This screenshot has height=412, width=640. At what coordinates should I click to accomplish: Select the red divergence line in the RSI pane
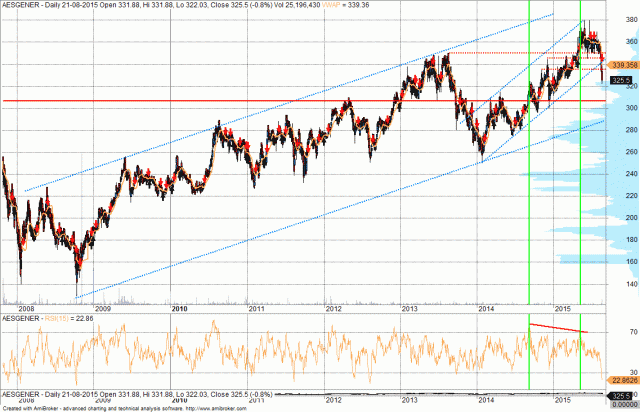[x=558, y=328]
